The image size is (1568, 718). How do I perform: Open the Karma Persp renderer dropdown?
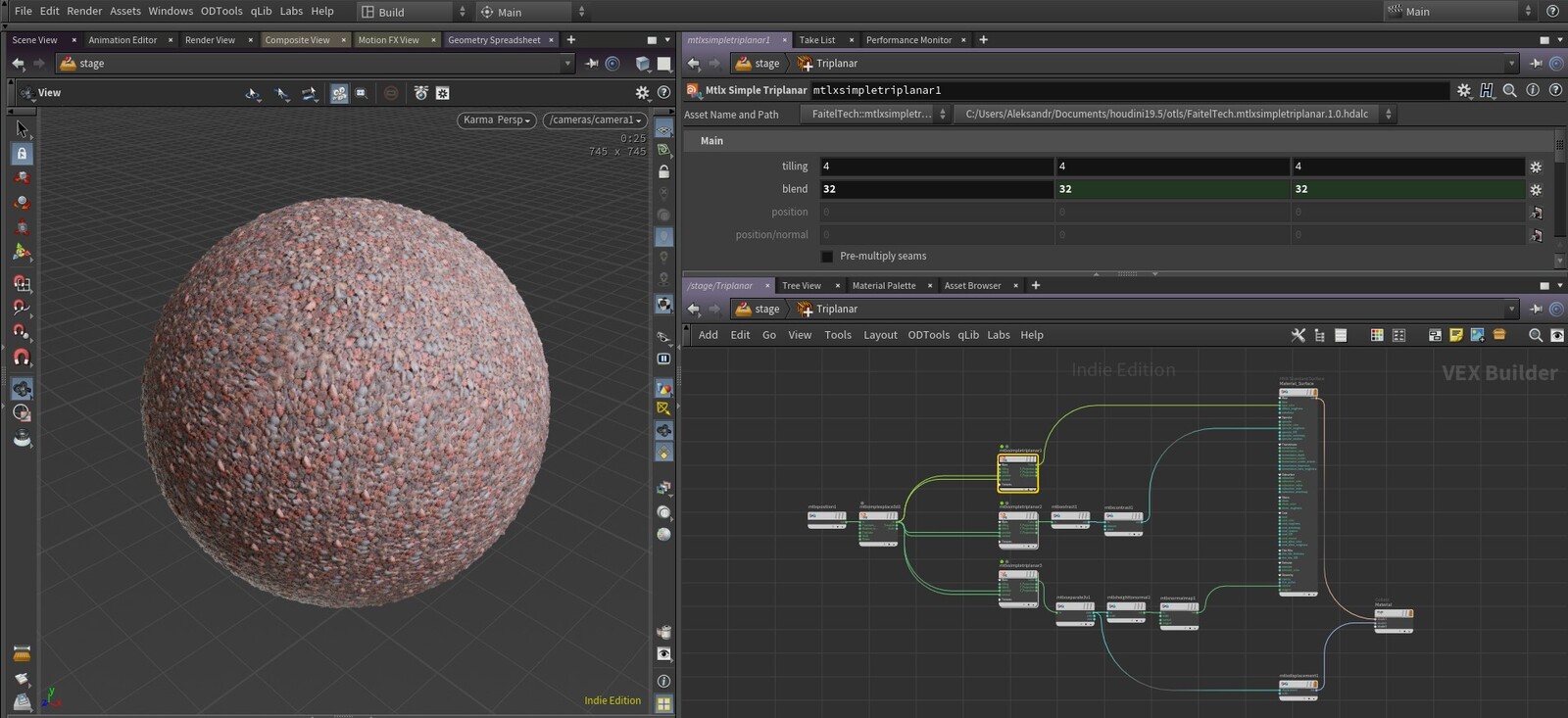pyautogui.click(x=496, y=120)
